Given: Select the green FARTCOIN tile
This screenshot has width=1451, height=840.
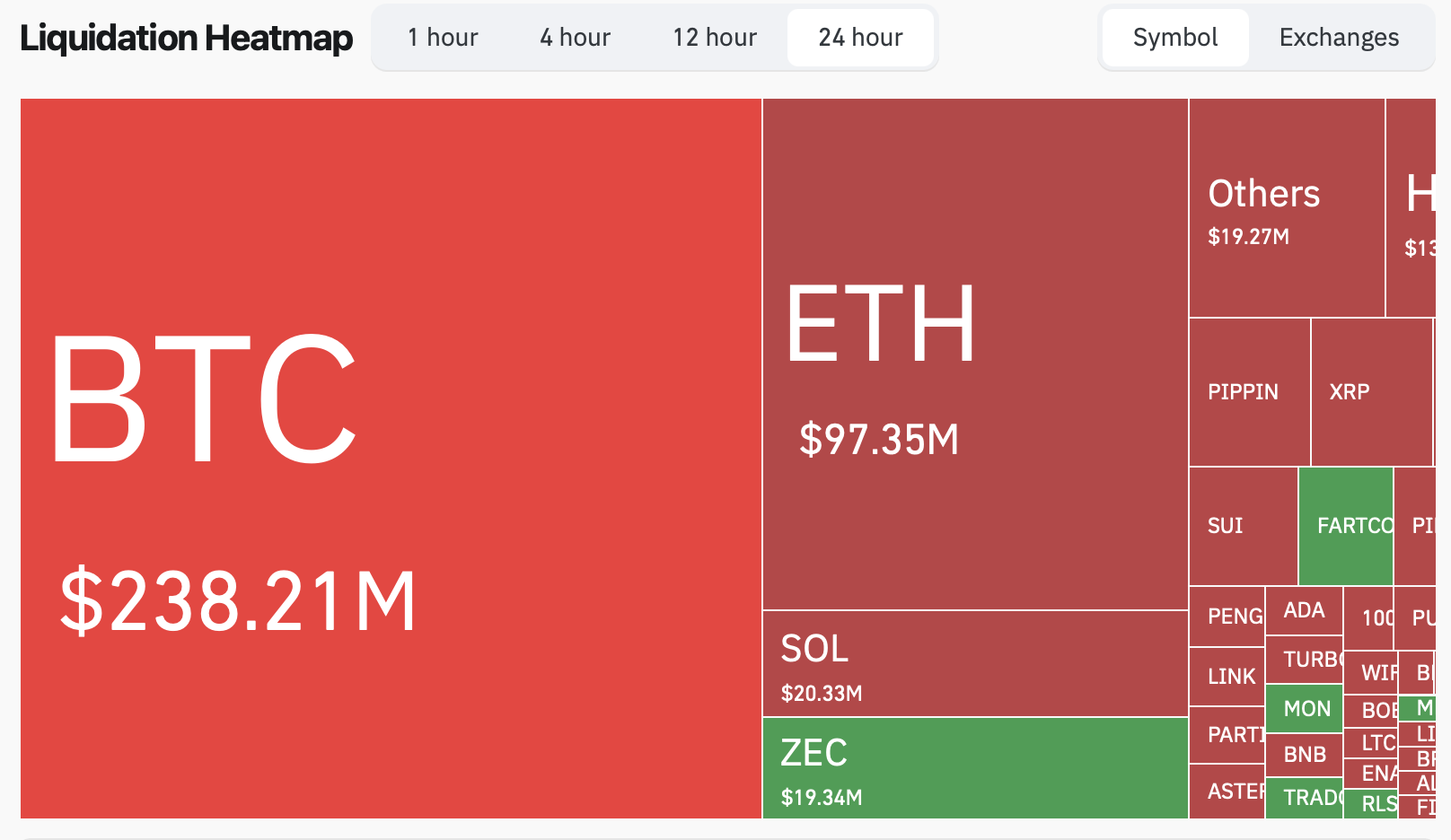Looking at the screenshot, I should point(1345,526).
